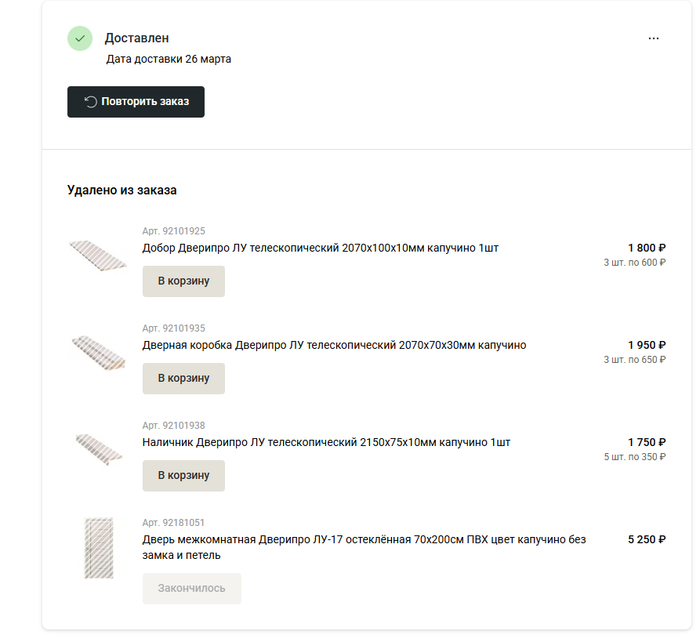
Task: Click the 5 250 ₽ door price
Action: coord(647,539)
